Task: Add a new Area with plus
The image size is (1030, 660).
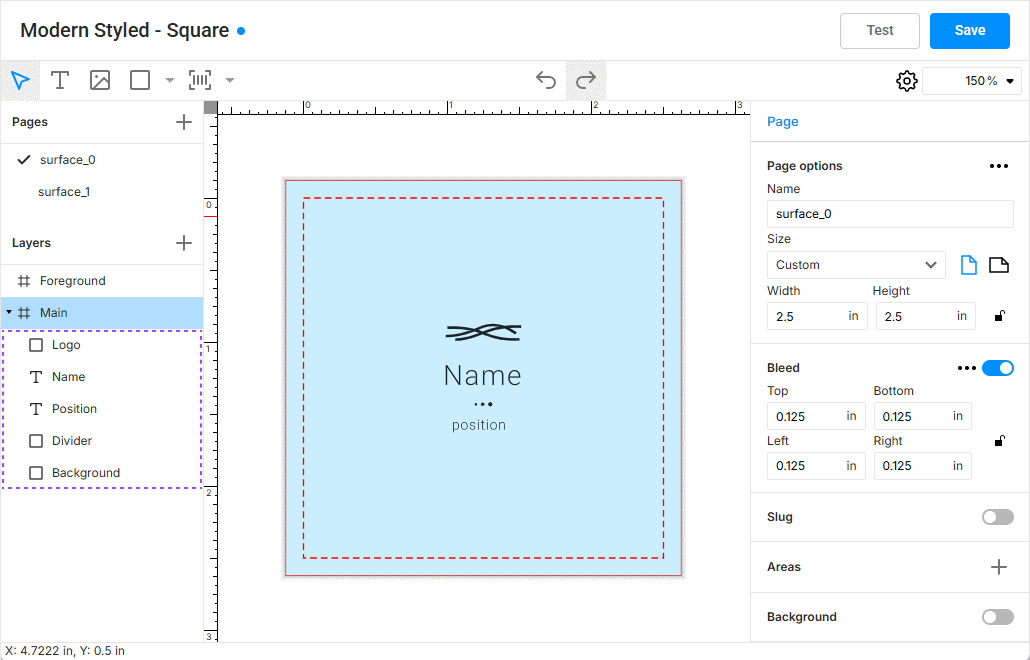Action: (x=998, y=567)
